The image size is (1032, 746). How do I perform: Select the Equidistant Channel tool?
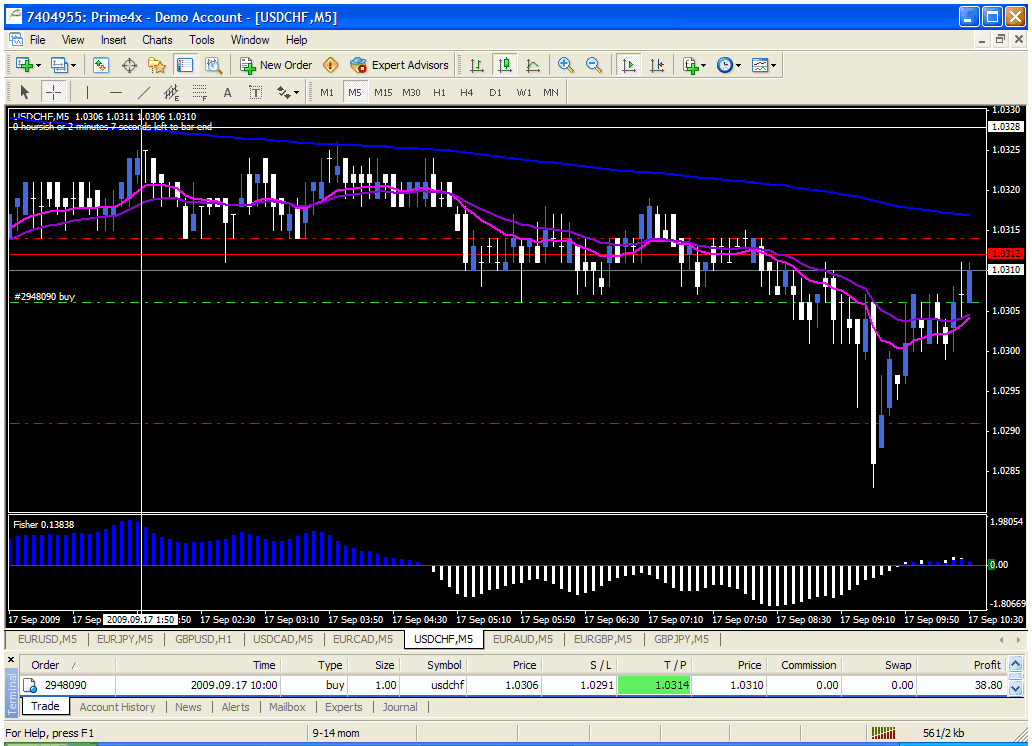[171, 93]
